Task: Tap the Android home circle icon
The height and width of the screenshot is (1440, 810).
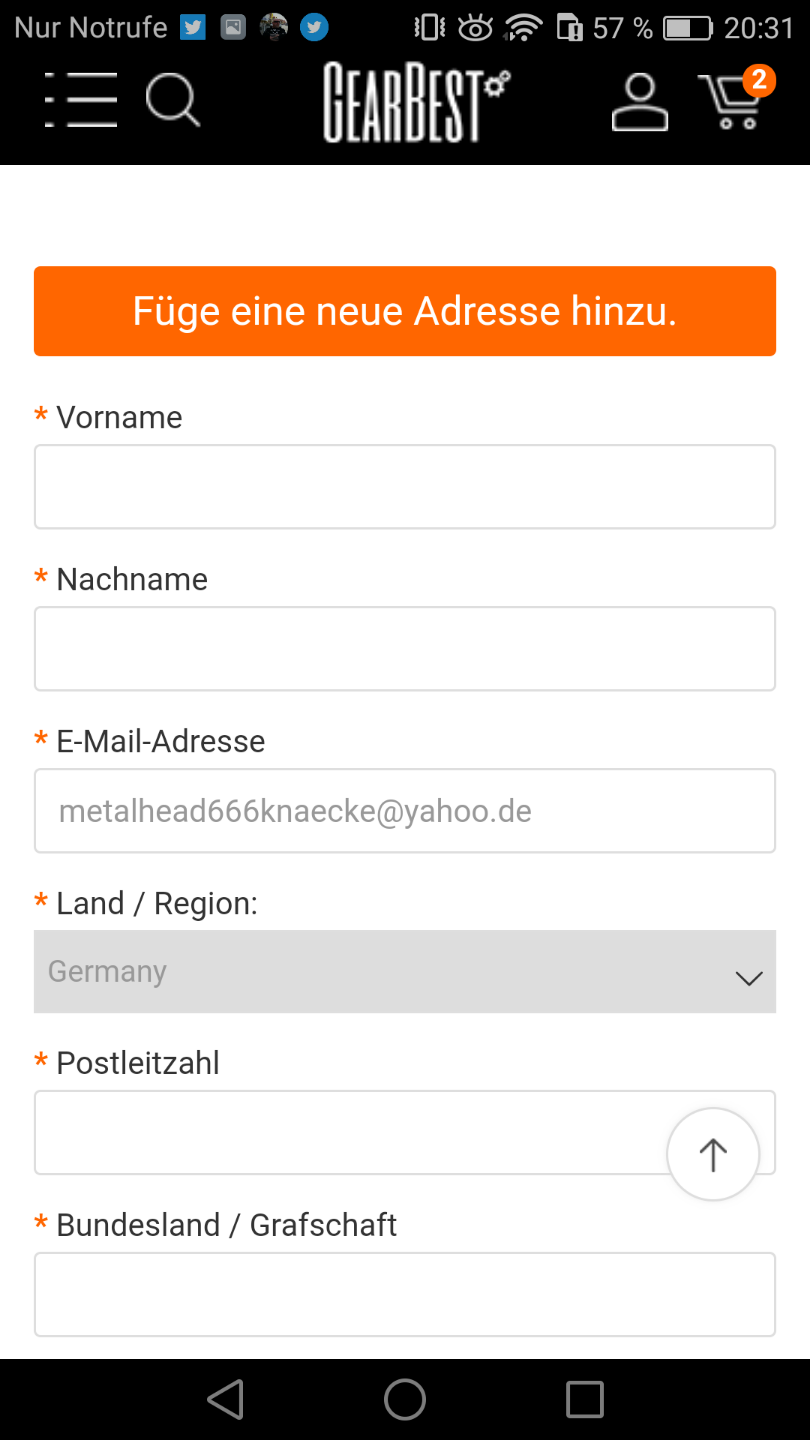Action: (x=405, y=1399)
